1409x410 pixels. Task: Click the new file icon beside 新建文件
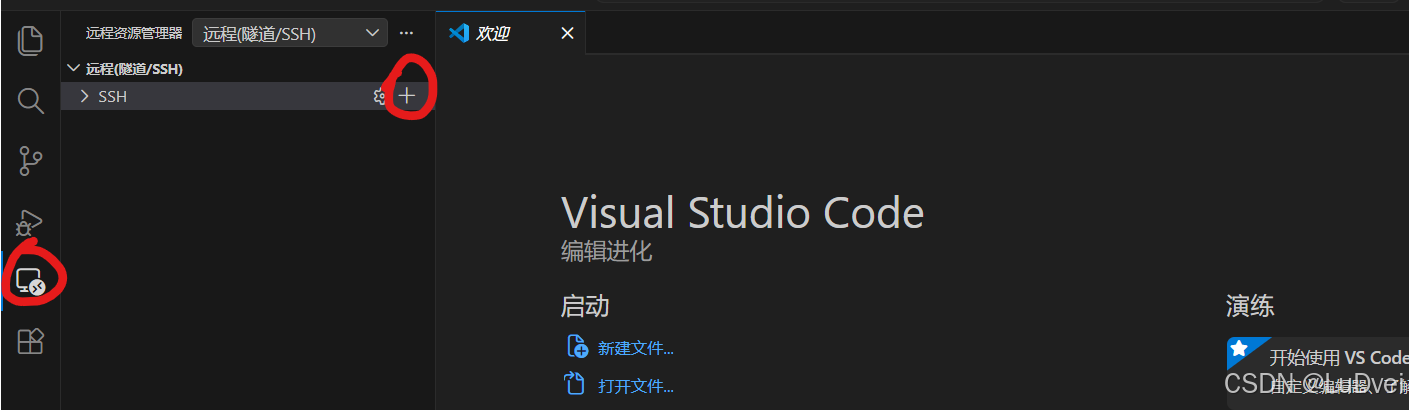[577, 347]
